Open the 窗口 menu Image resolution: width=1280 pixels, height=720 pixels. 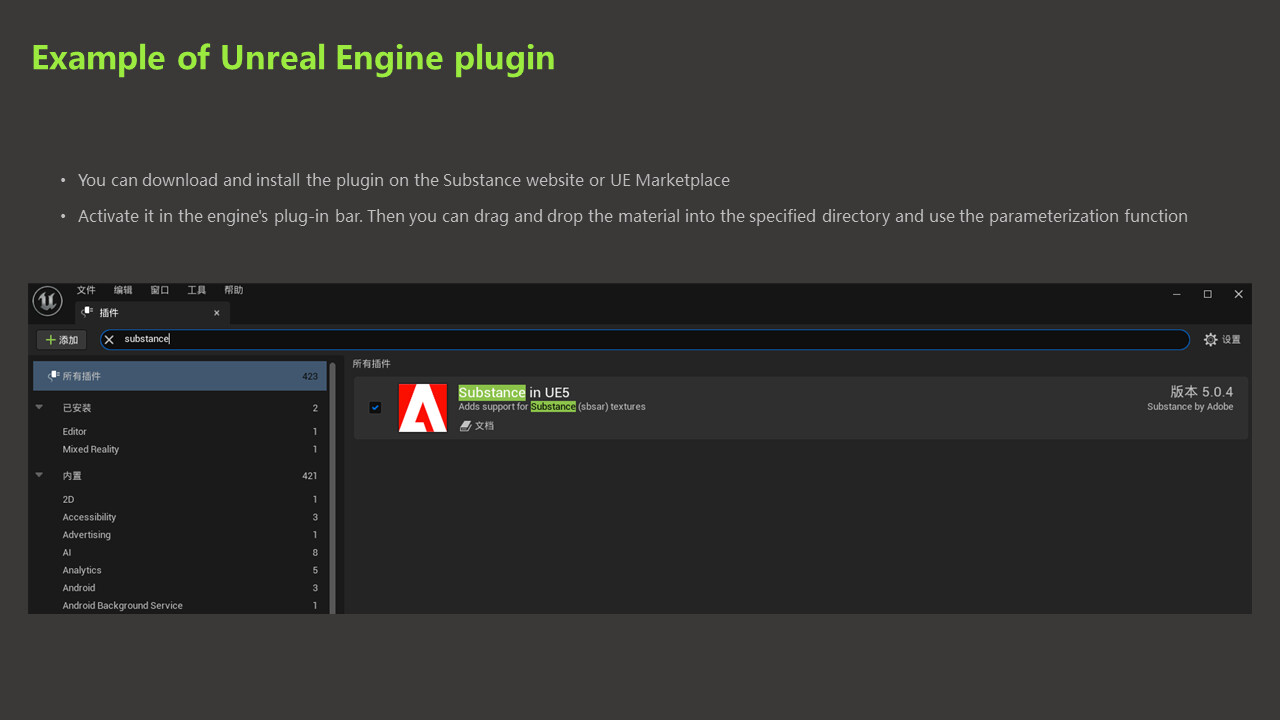coord(160,290)
